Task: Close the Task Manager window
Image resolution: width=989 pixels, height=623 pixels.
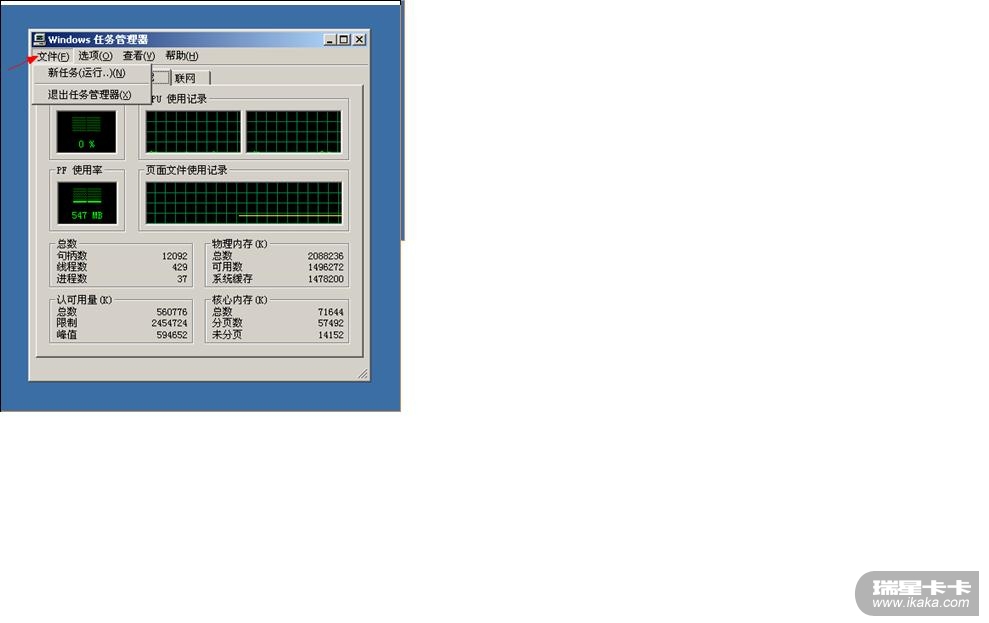Action: coord(360,39)
